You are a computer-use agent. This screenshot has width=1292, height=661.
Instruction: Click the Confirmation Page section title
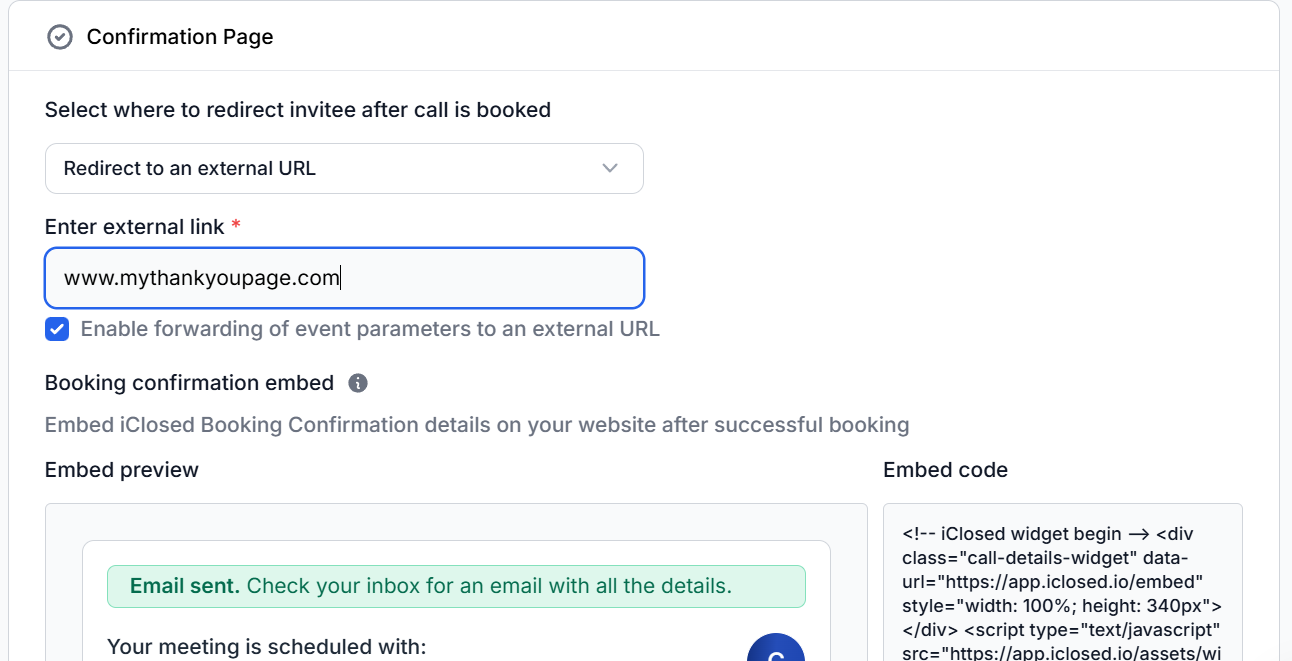pos(180,37)
